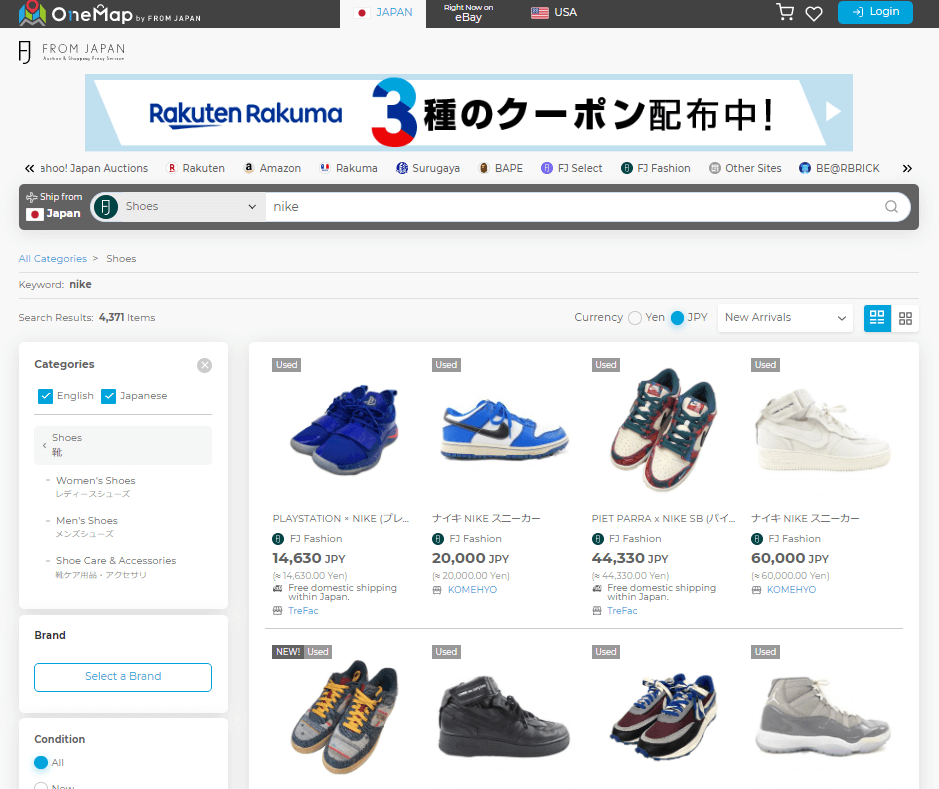This screenshot has width=939, height=789.
Task: Click the FJ Fashion icon on the 60,000 JPY item
Action: click(x=757, y=539)
